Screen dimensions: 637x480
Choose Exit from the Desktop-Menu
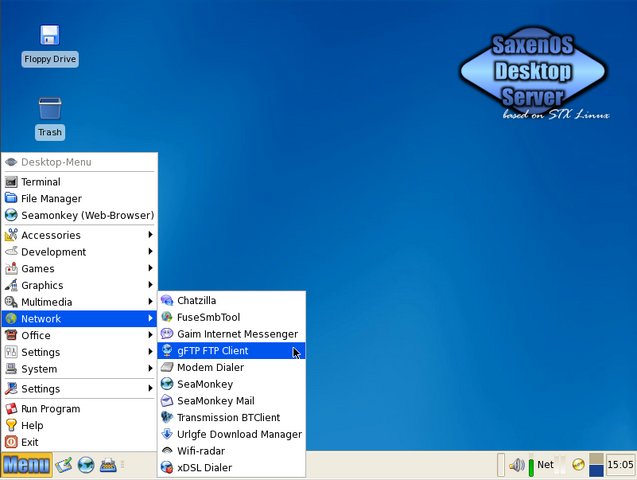click(x=79, y=442)
